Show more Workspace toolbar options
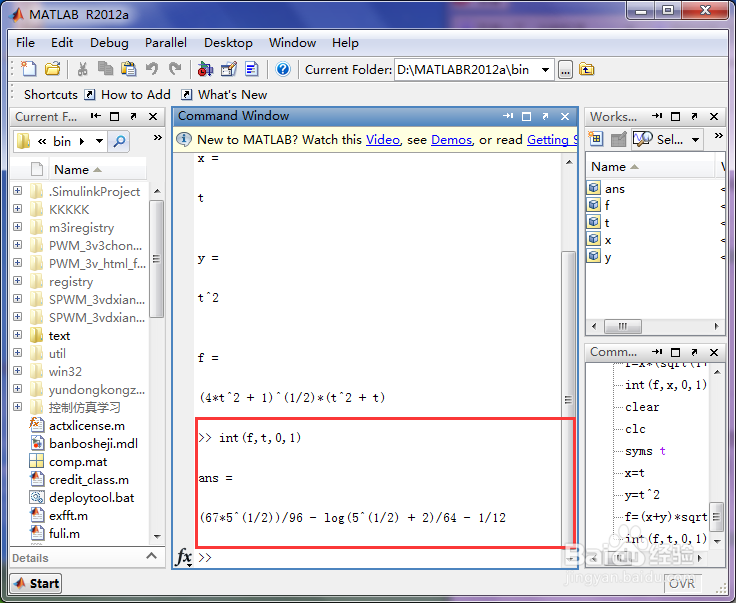 click(719, 136)
